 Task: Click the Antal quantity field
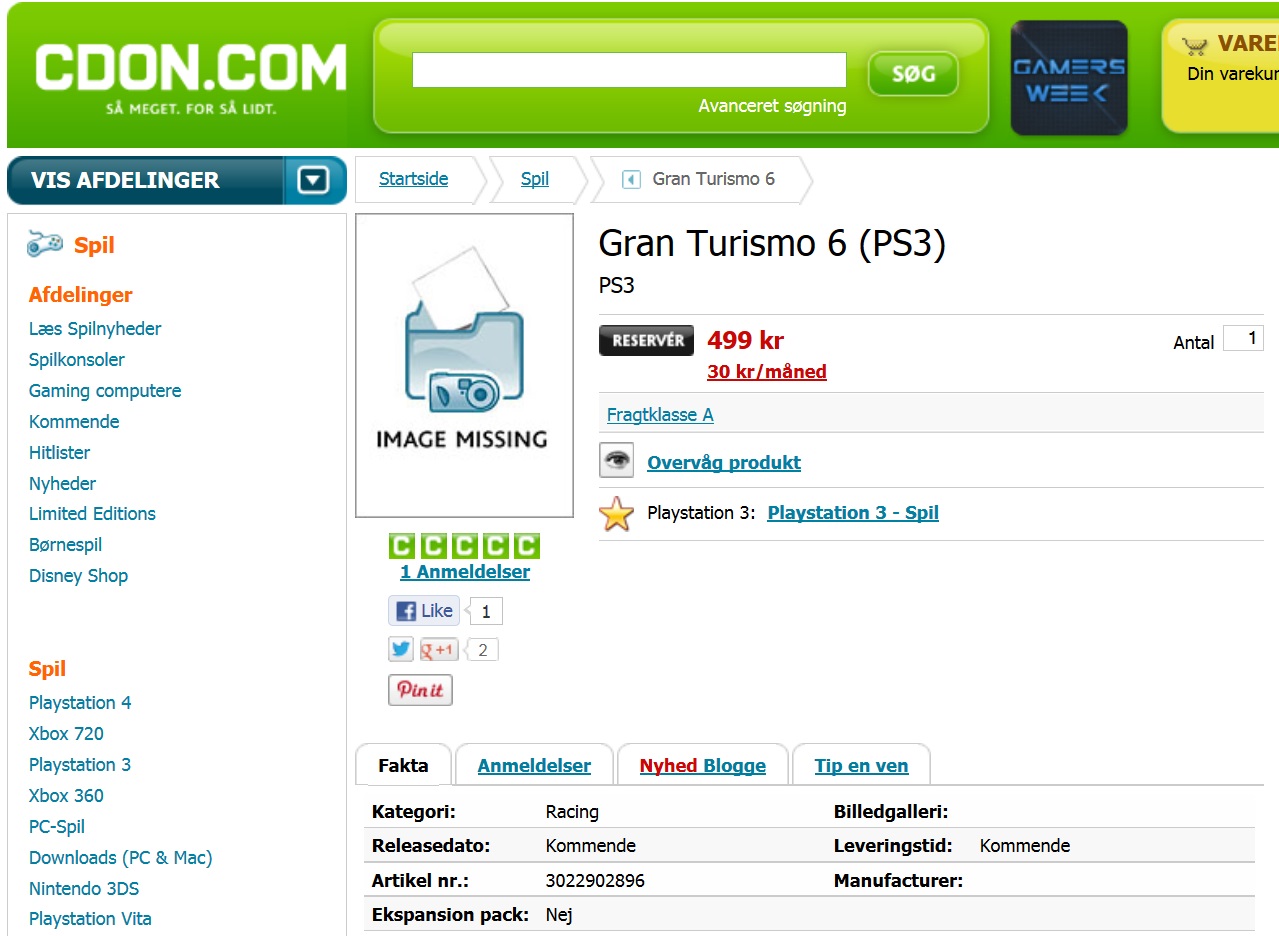coord(1243,338)
